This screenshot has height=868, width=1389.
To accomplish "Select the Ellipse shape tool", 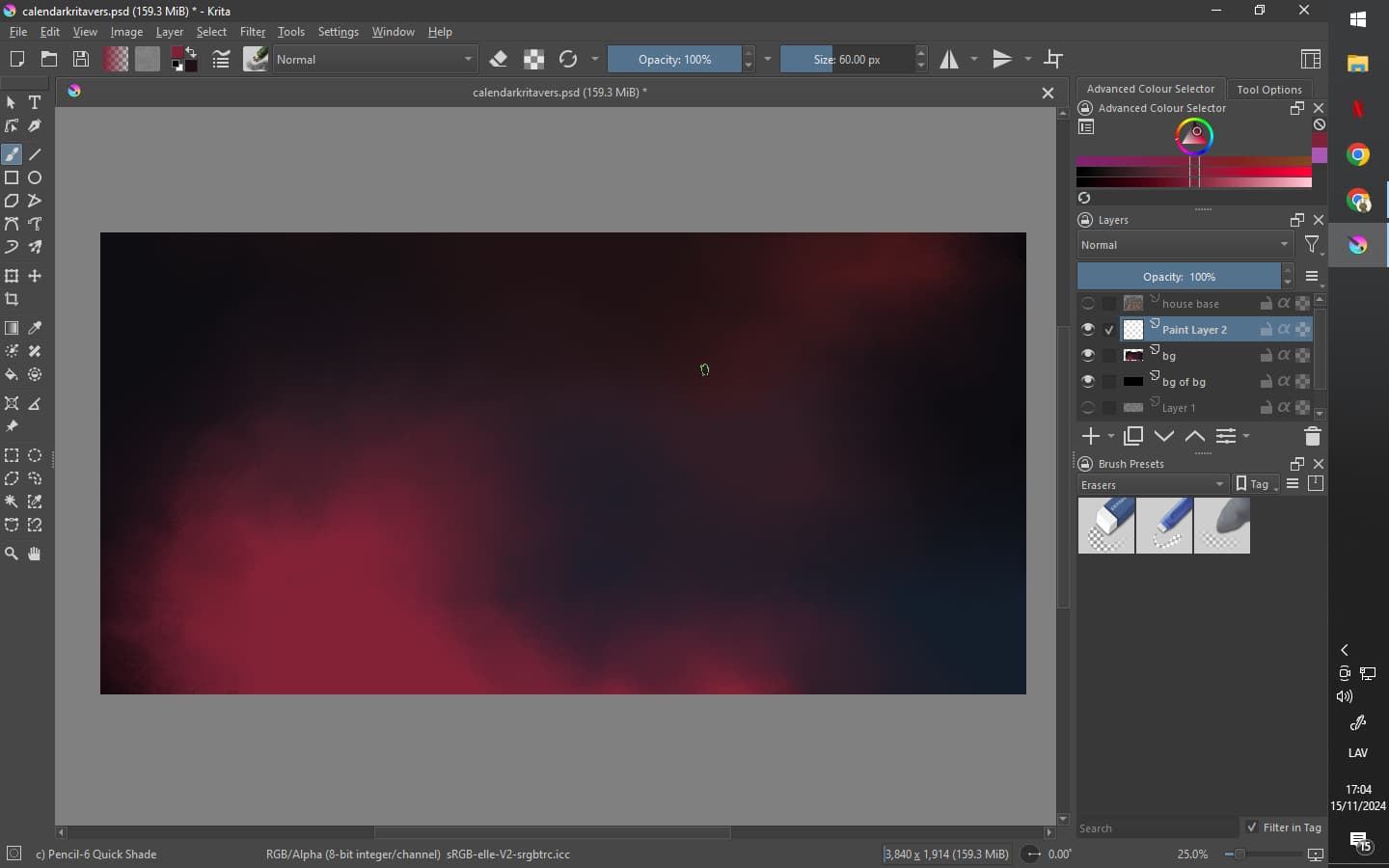I will click(x=35, y=178).
